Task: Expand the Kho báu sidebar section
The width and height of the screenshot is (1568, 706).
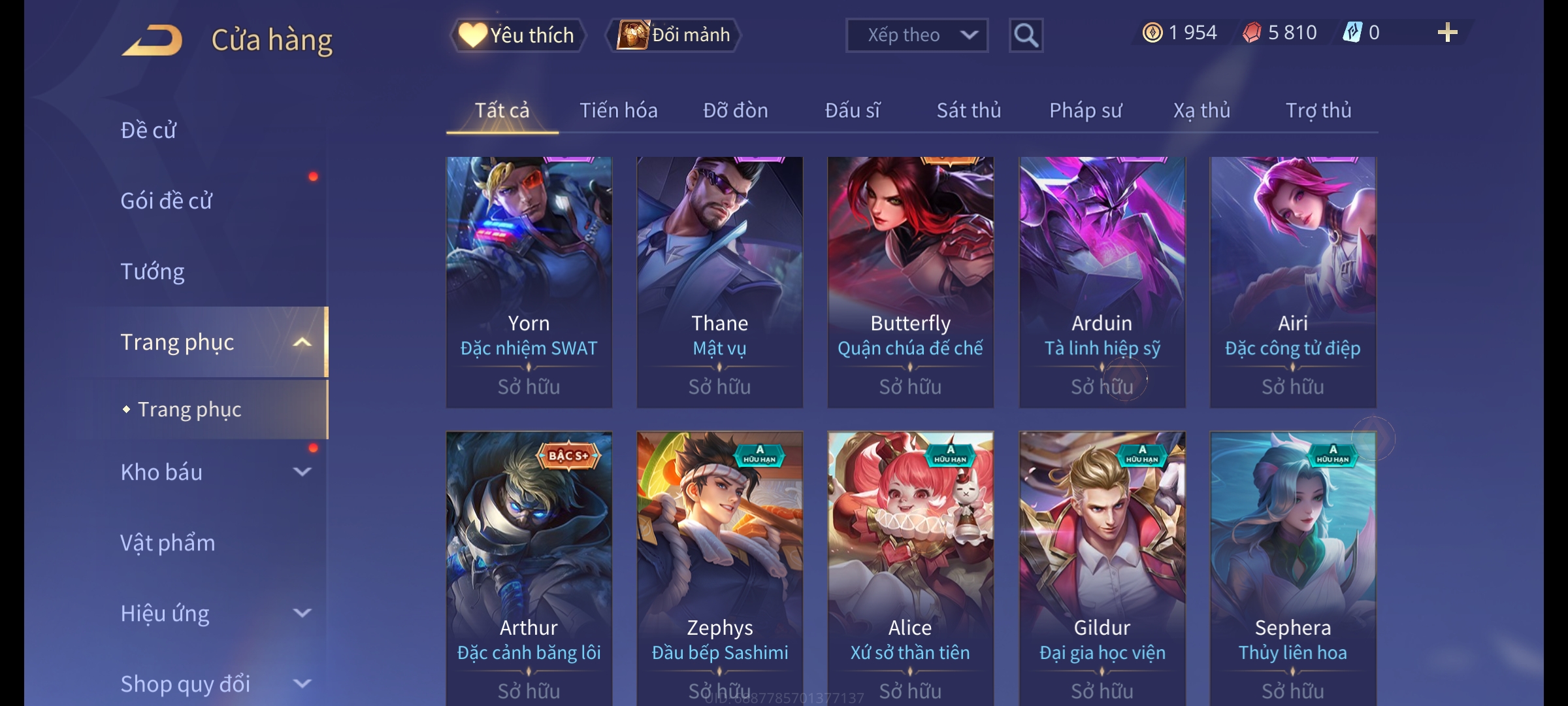Action: coord(302,472)
